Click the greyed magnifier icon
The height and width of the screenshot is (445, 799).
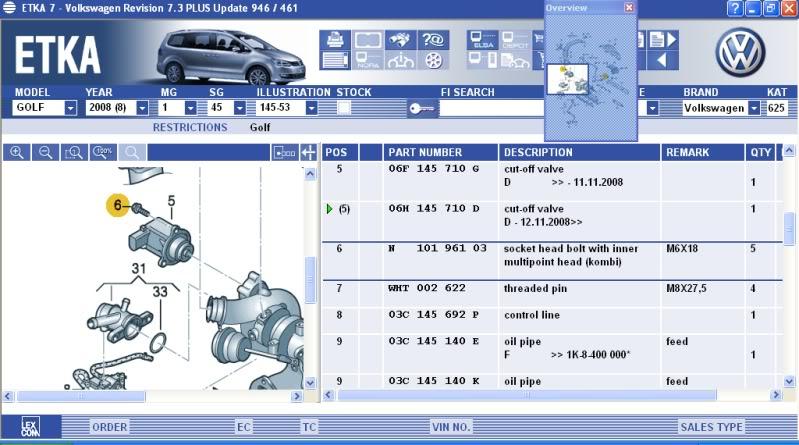point(132,152)
